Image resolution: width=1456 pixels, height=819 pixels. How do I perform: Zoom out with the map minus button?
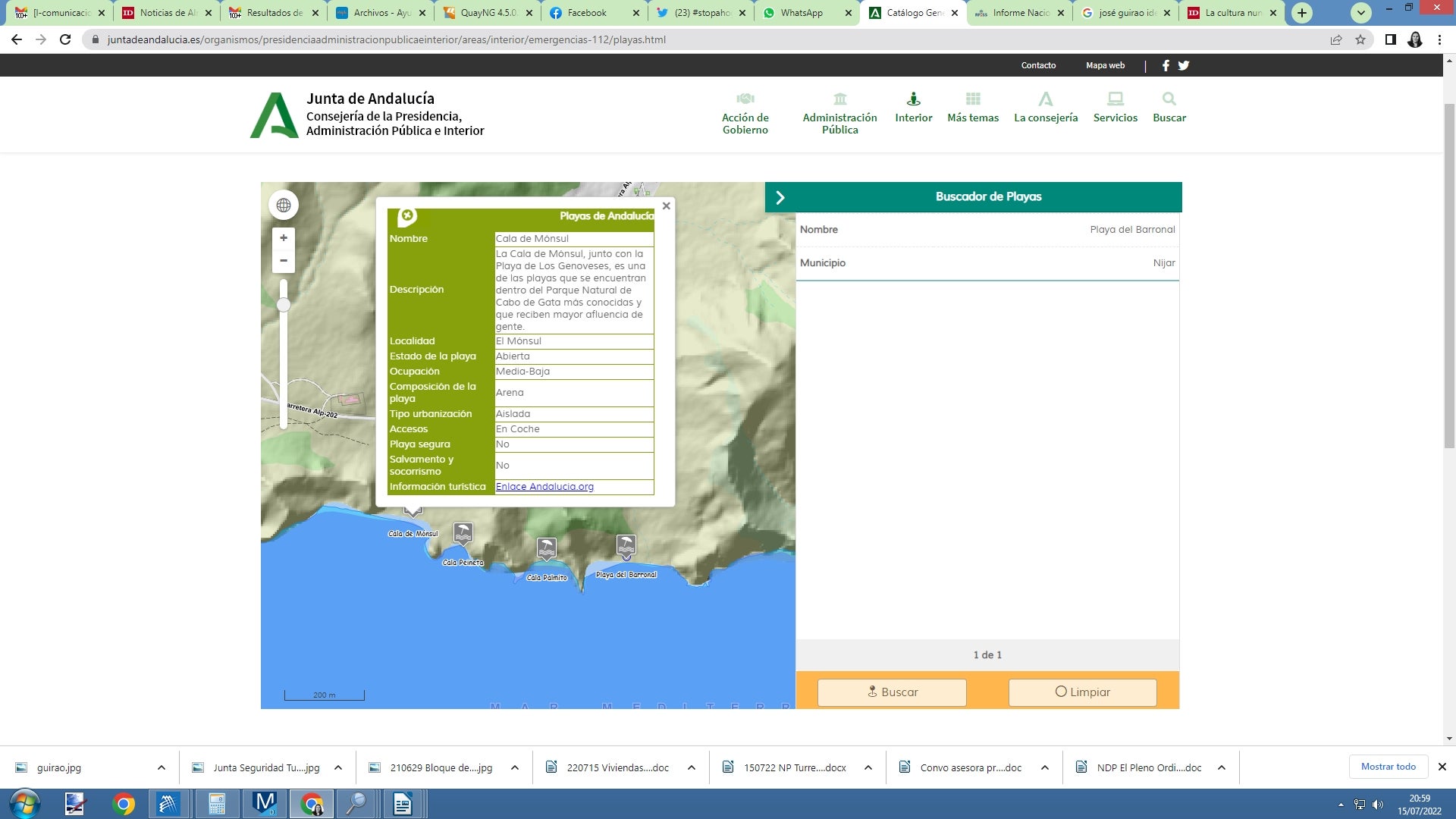[284, 261]
